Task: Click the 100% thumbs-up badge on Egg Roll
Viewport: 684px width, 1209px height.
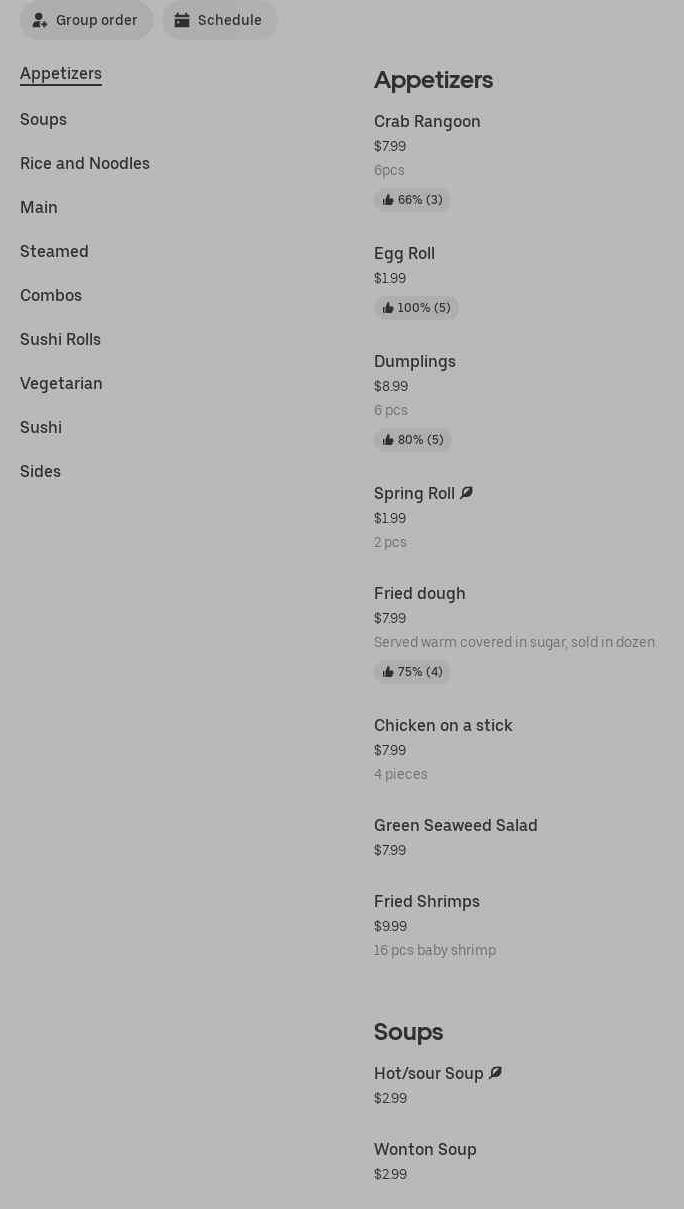Action: 416,308
